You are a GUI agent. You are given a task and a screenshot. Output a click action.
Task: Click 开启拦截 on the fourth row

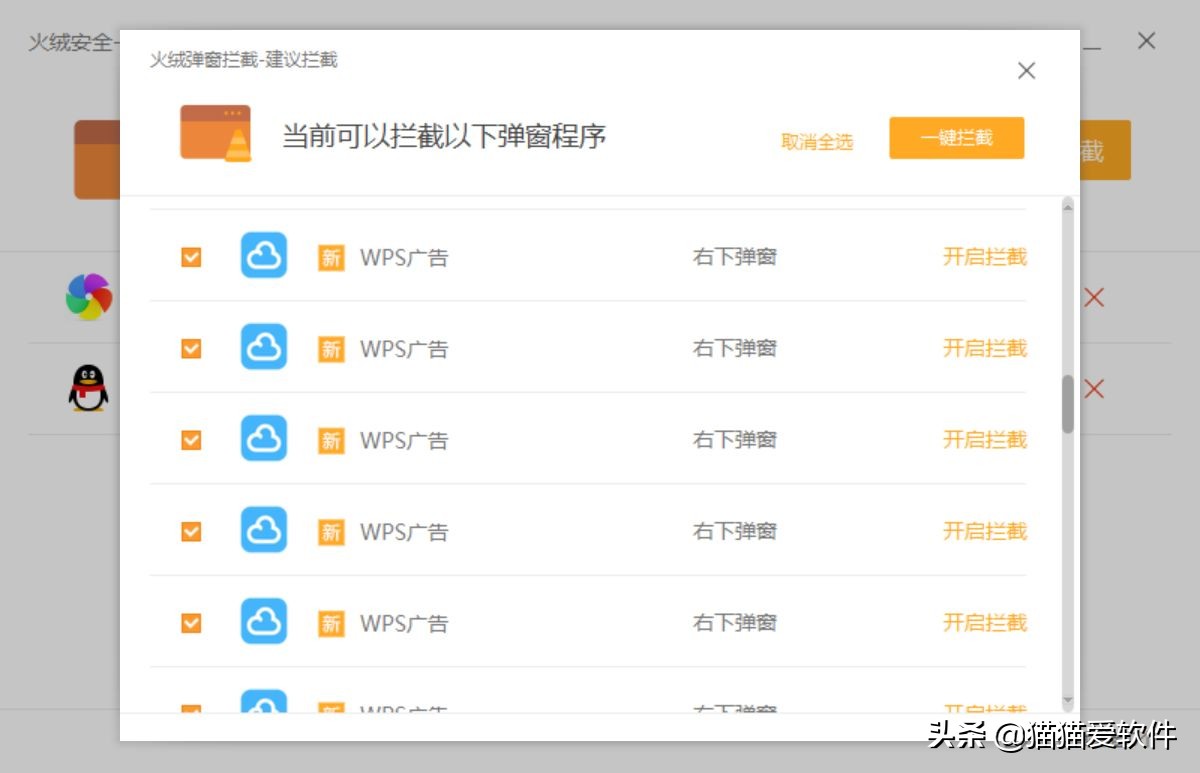(984, 531)
